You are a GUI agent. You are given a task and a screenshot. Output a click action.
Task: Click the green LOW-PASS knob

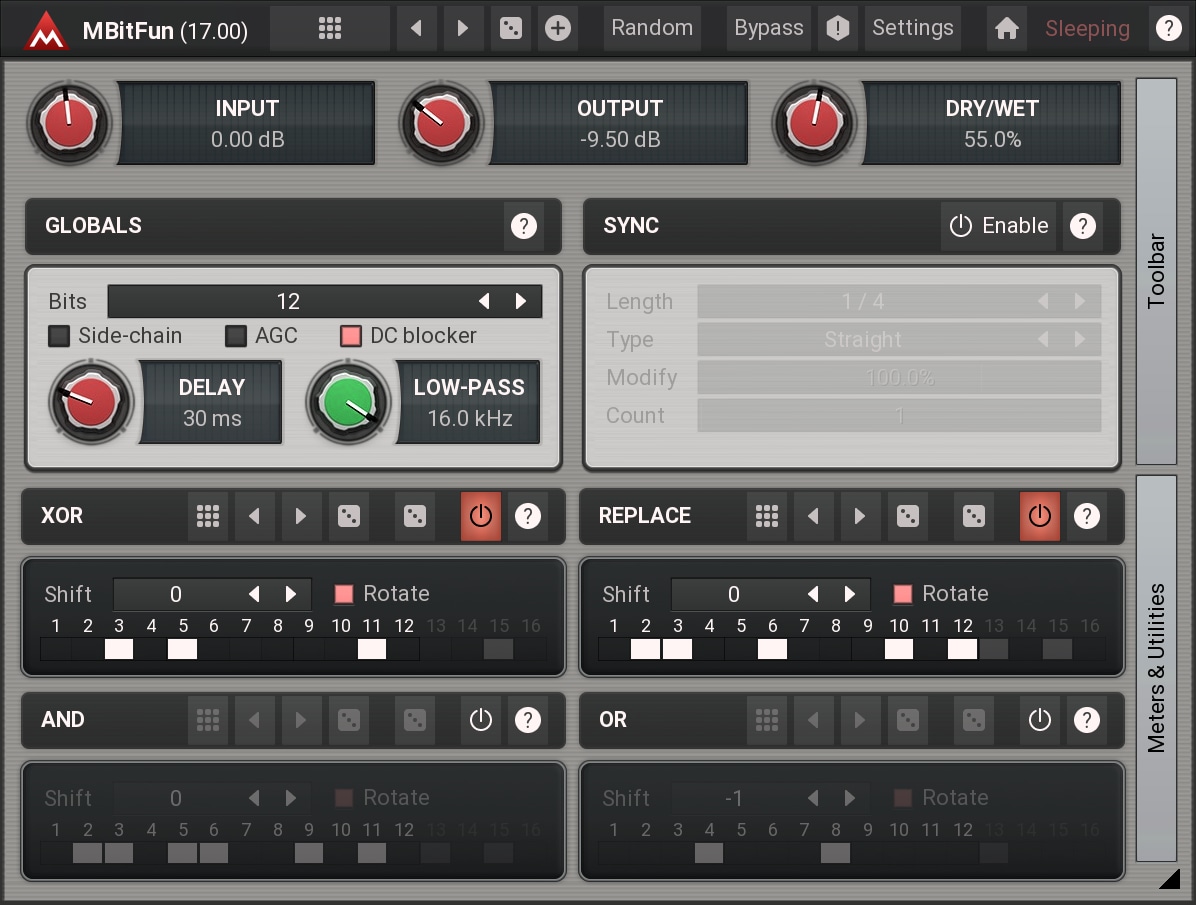[348, 403]
